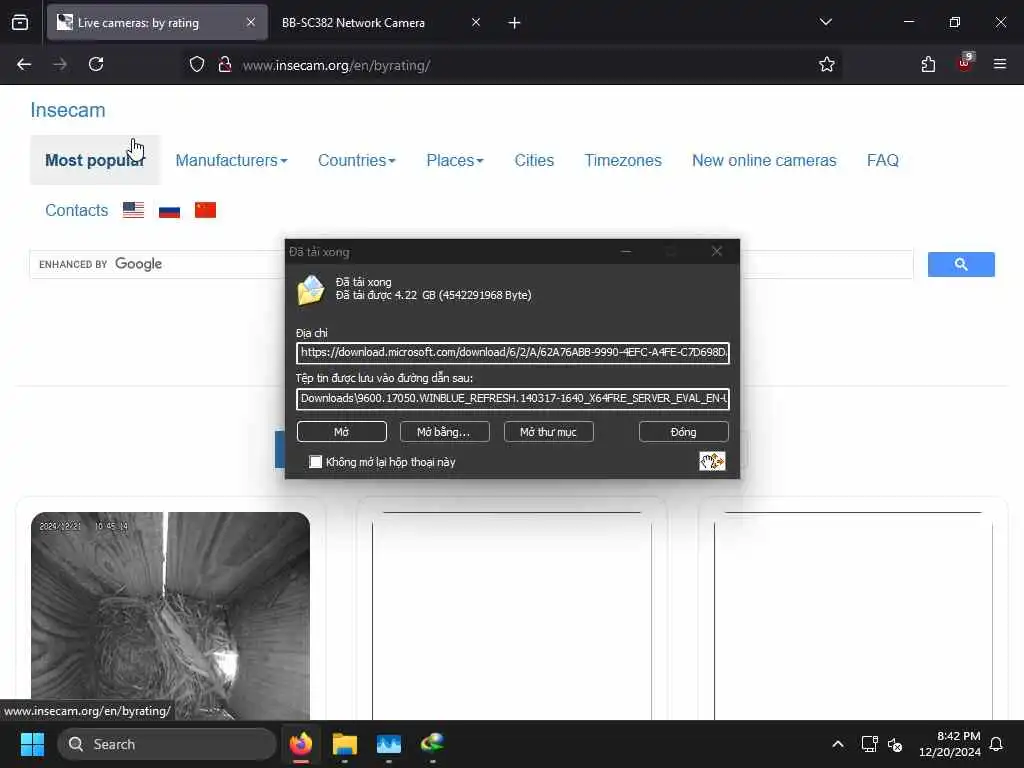
Task: Click the Mở bằng... button
Action: tap(444, 432)
